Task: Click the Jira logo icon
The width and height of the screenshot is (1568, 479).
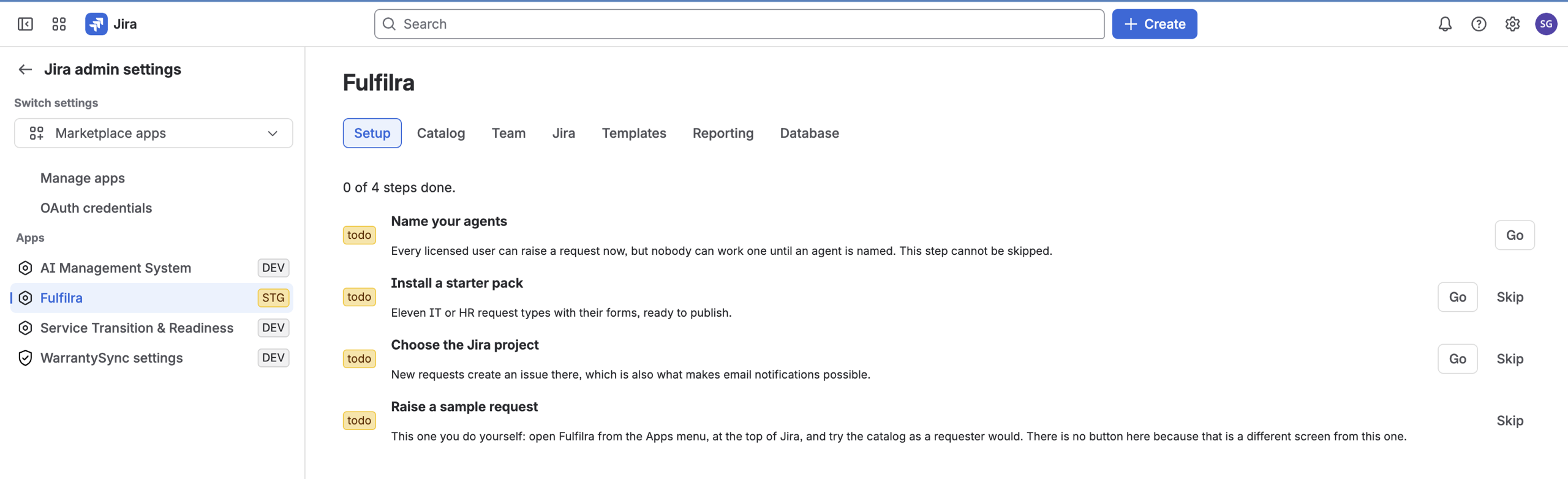Action: pos(96,24)
